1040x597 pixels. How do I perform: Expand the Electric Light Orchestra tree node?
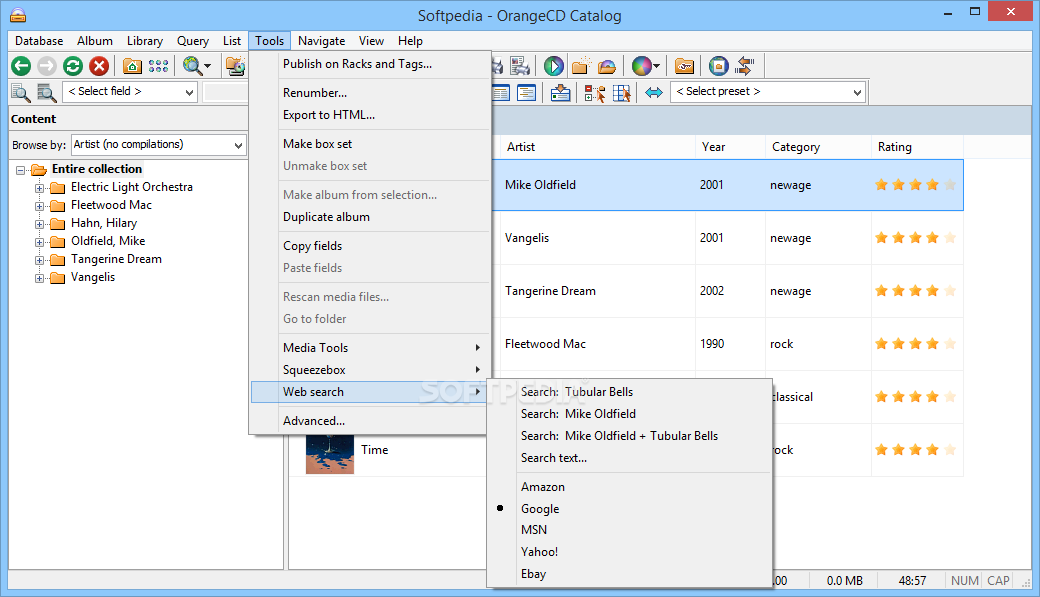40,188
